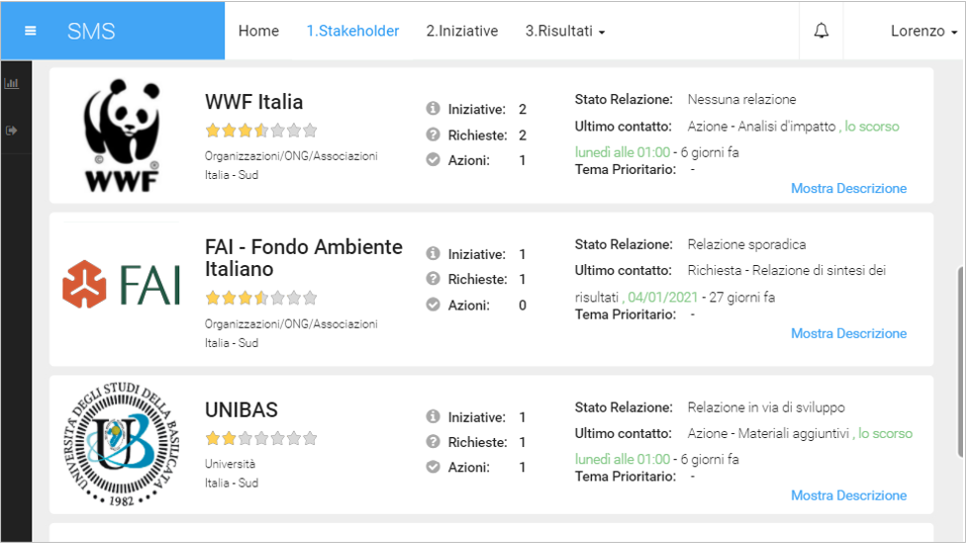Open the hamburger menu icon
966x543 pixels.
tap(30, 31)
